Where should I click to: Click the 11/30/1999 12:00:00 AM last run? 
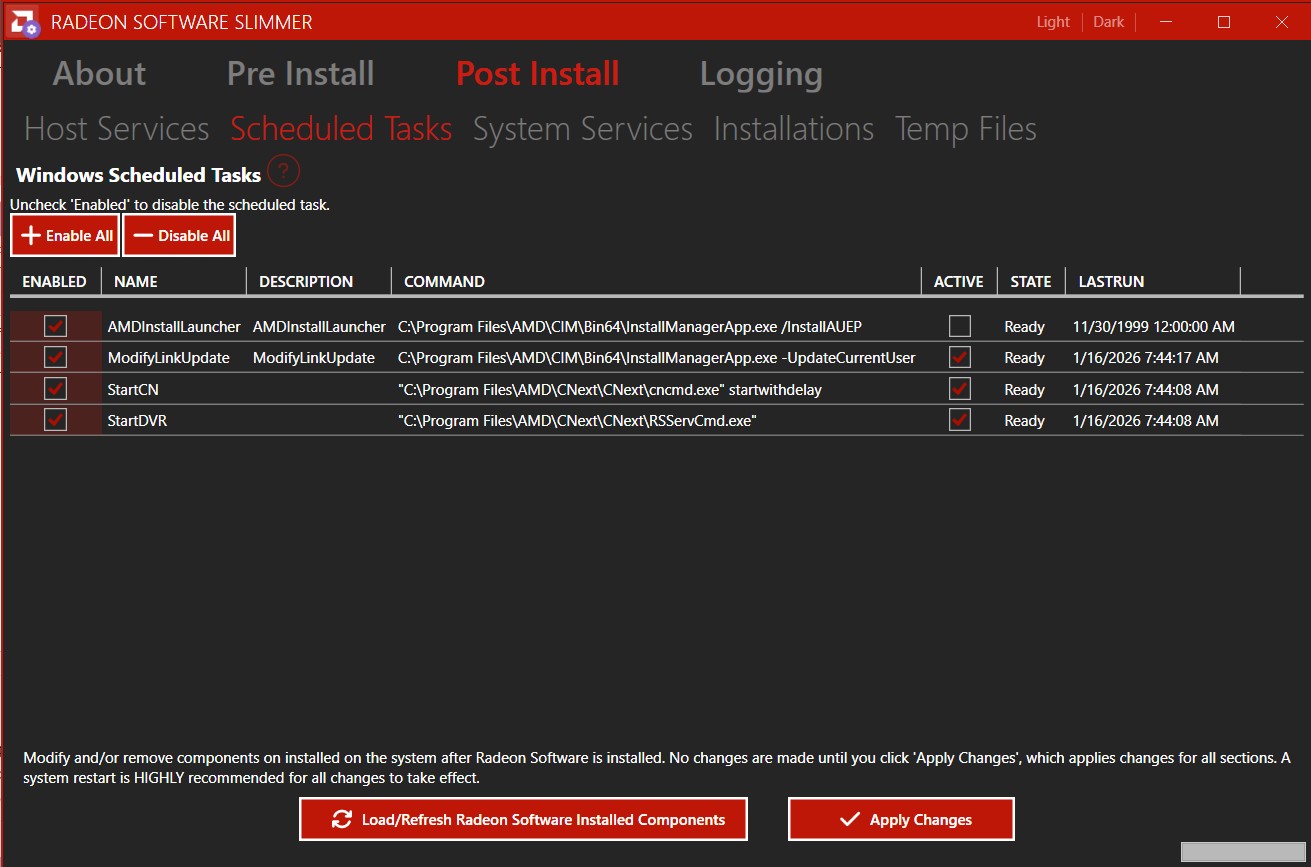[1153, 327]
